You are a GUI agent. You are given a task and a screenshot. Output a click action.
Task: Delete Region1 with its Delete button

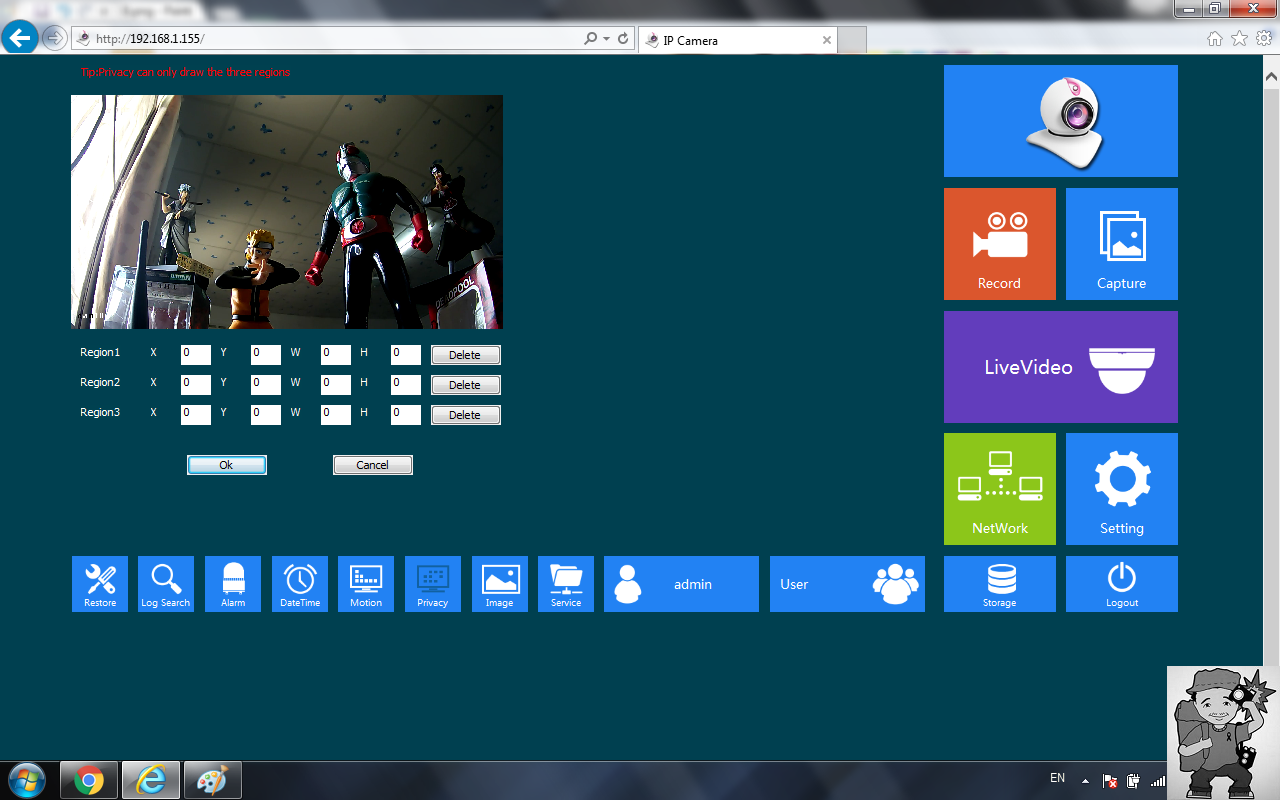pos(465,355)
